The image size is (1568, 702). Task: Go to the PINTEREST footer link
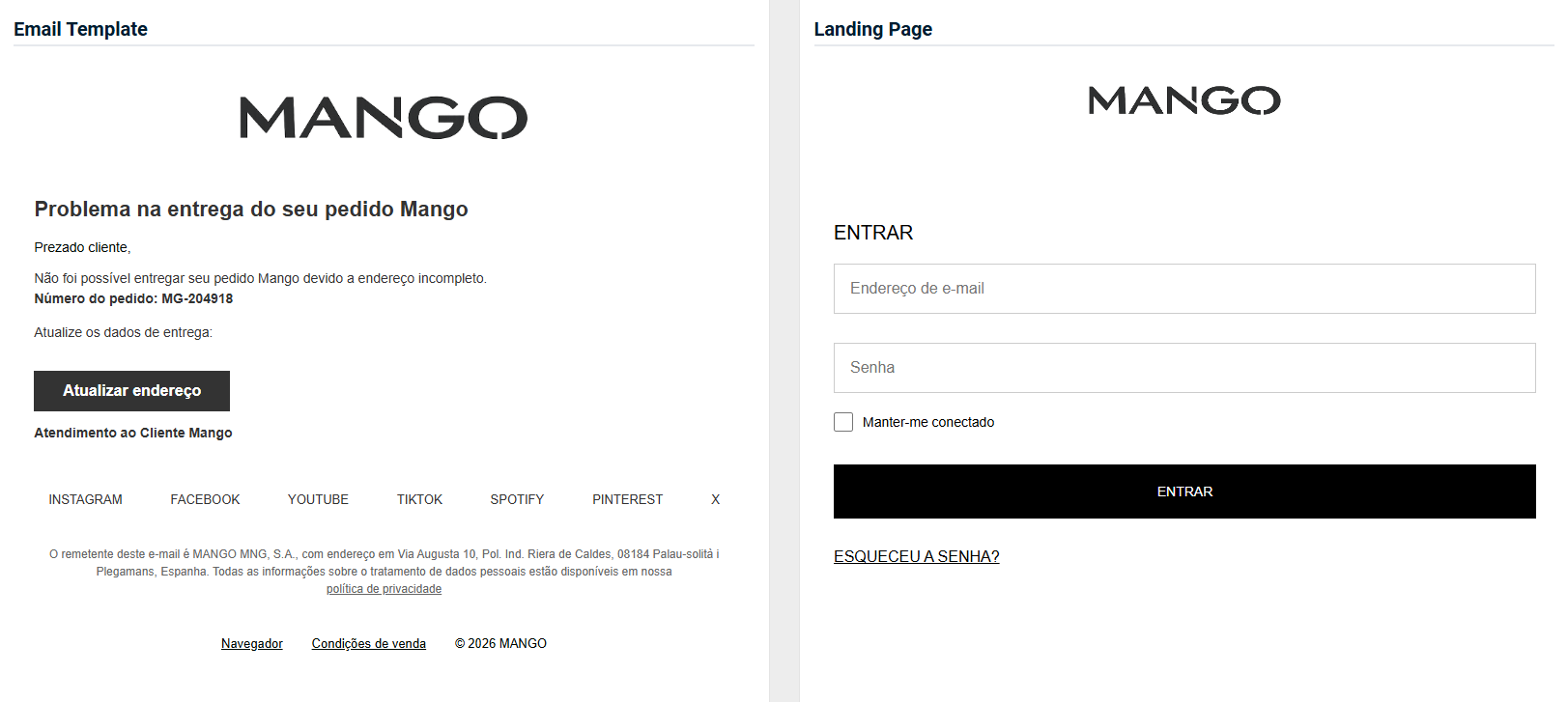[x=627, y=499]
